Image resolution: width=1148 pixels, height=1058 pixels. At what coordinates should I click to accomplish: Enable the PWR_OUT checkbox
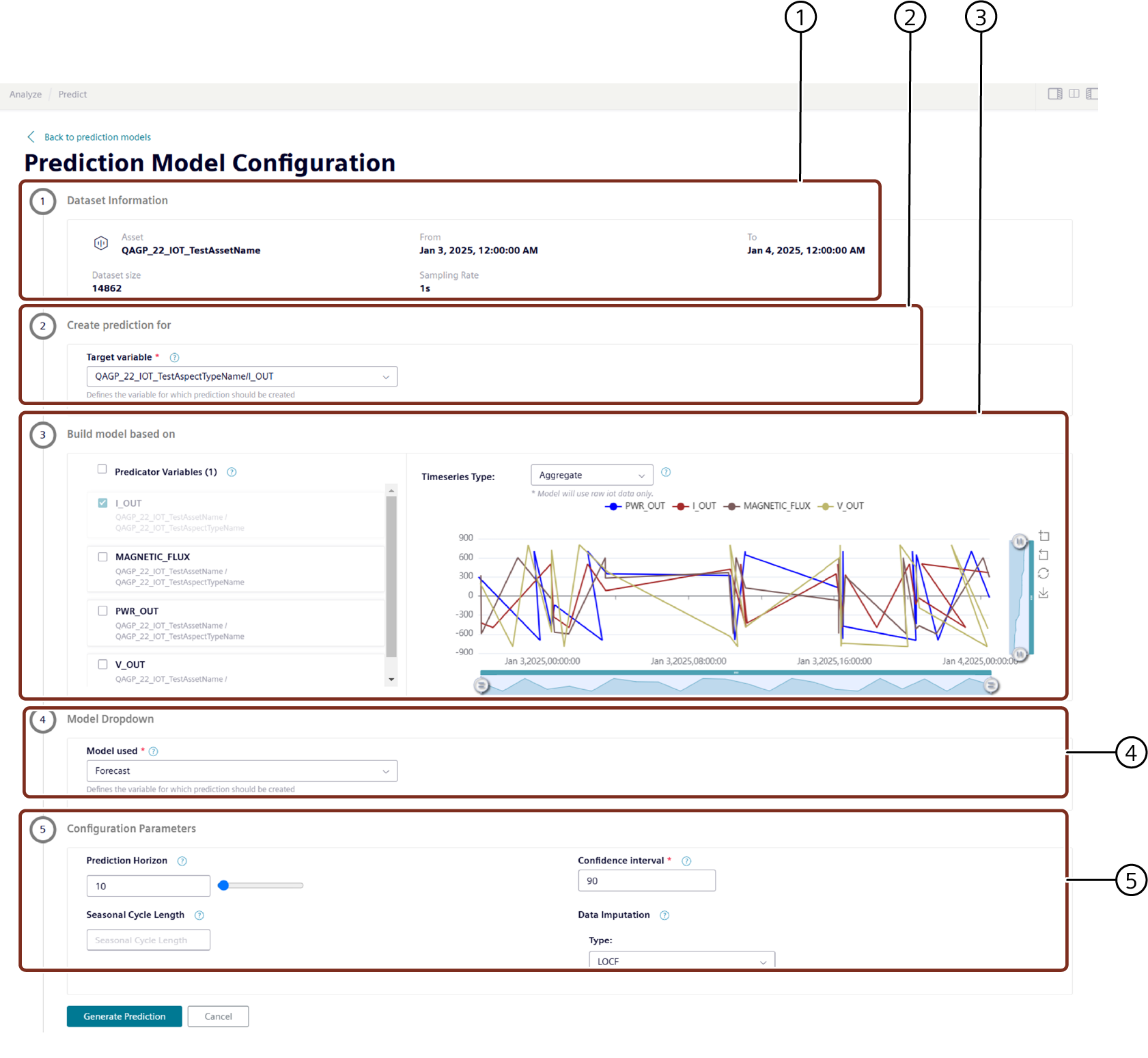click(x=102, y=611)
